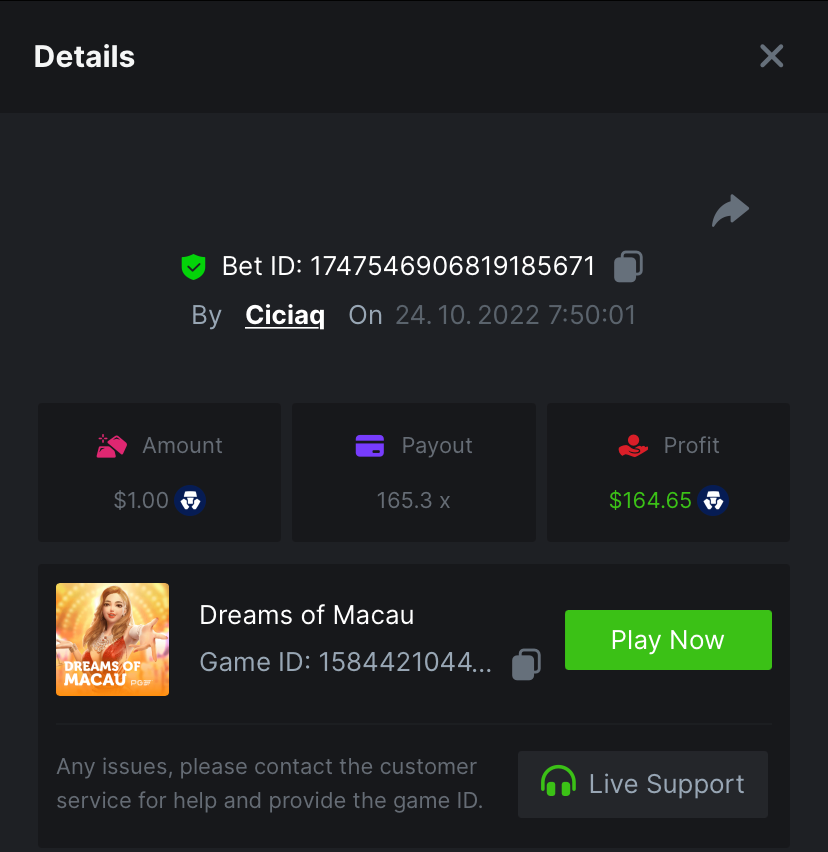The image size is (828, 852).
Task: Open the Ciciaq user profile link
Action: [x=285, y=315]
